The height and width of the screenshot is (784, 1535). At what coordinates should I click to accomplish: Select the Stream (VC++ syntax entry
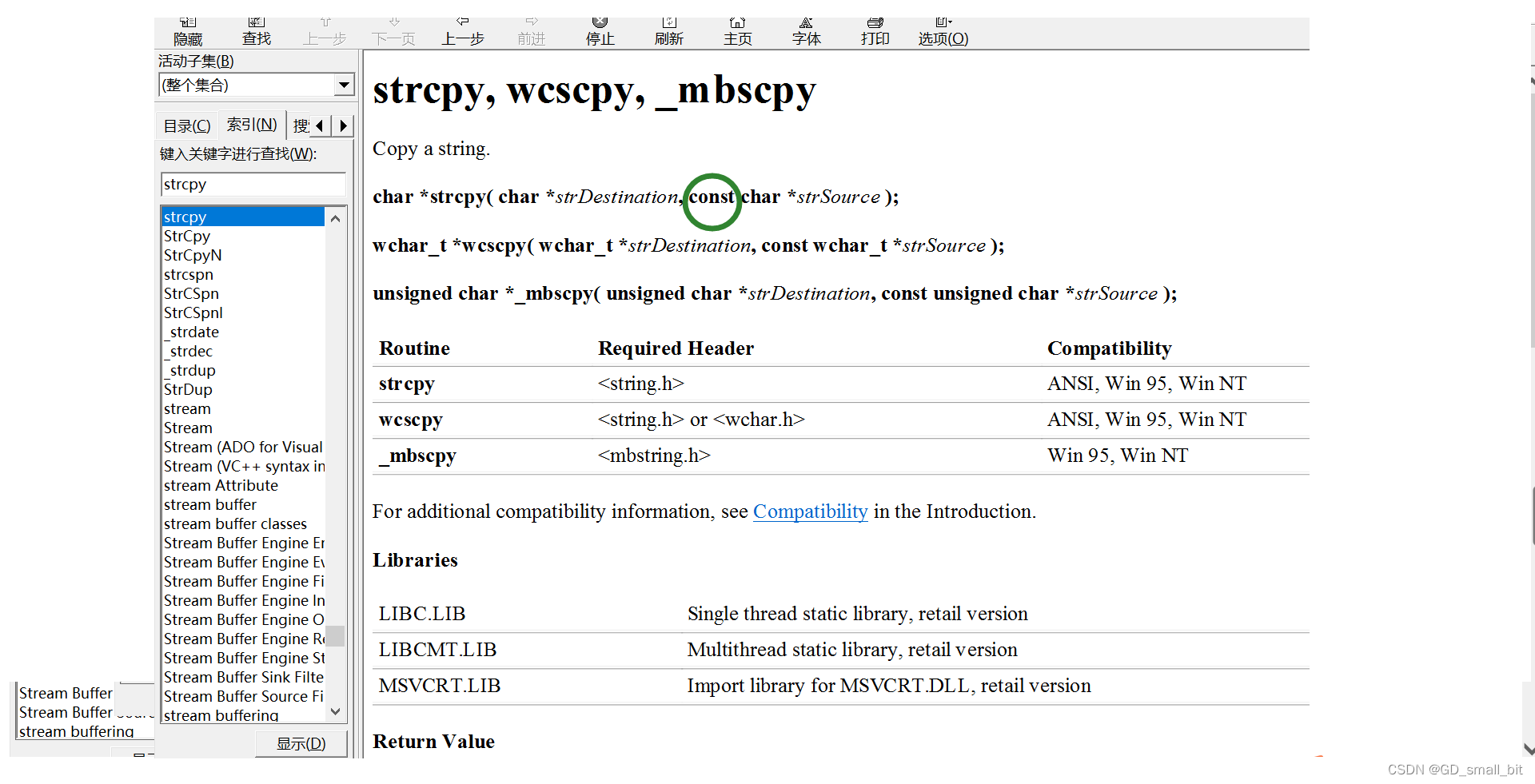point(244,466)
